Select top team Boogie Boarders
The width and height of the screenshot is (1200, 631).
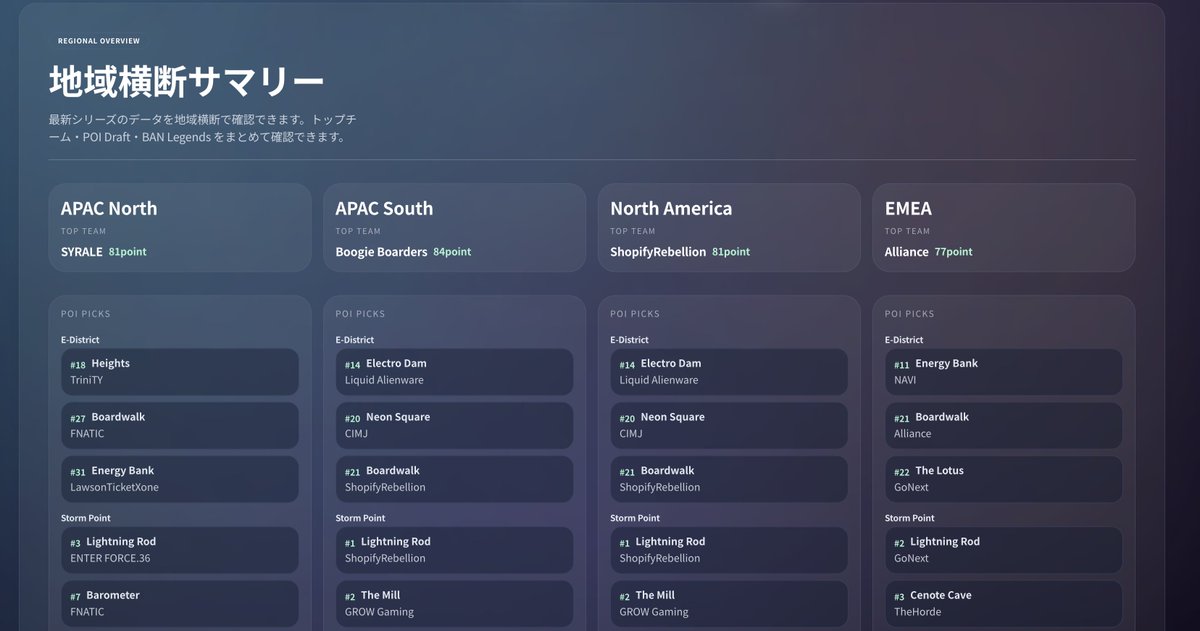[x=381, y=252]
